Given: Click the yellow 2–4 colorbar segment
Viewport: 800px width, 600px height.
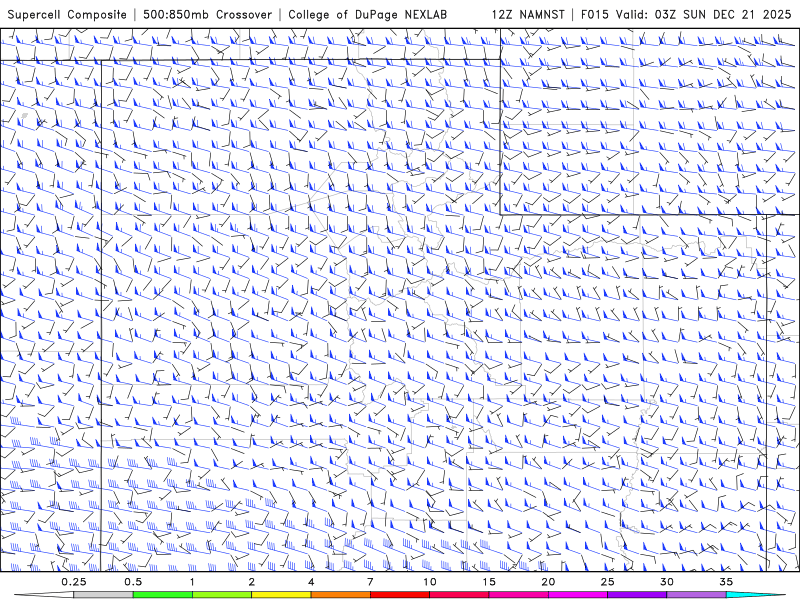Looking at the screenshot, I should pyautogui.click(x=281, y=595).
